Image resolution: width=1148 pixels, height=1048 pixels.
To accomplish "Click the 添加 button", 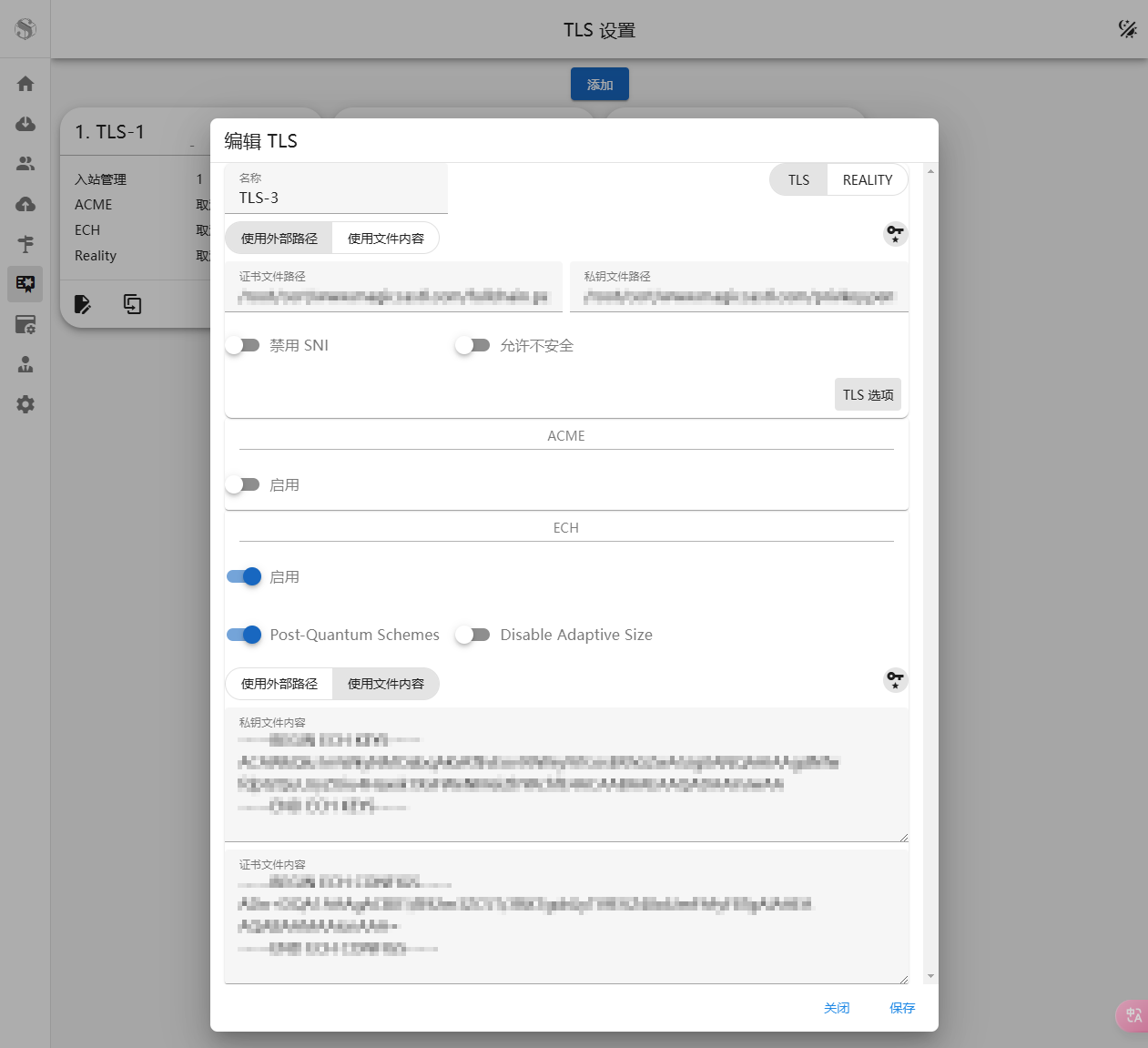I will pyautogui.click(x=600, y=84).
